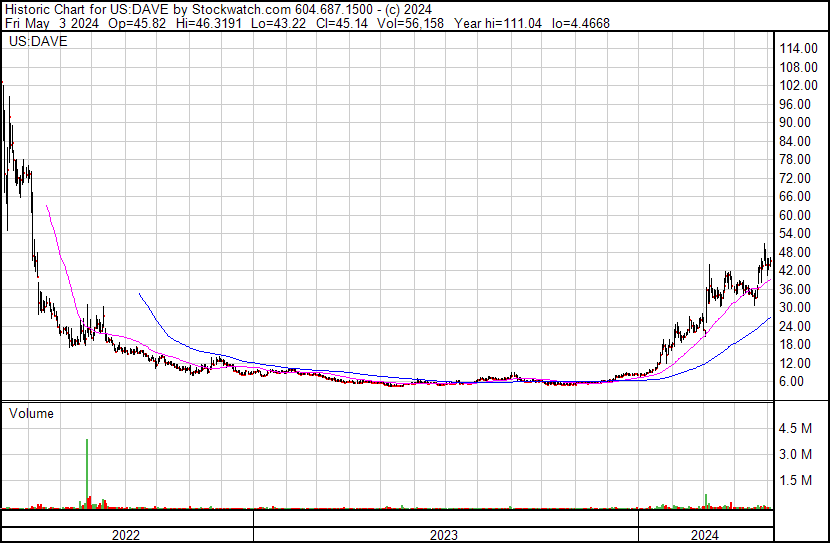Image resolution: width=830 pixels, height=543 pixels.
Task: Click the 'Year hi=111.04' text
Action: (x=498, y=23)
